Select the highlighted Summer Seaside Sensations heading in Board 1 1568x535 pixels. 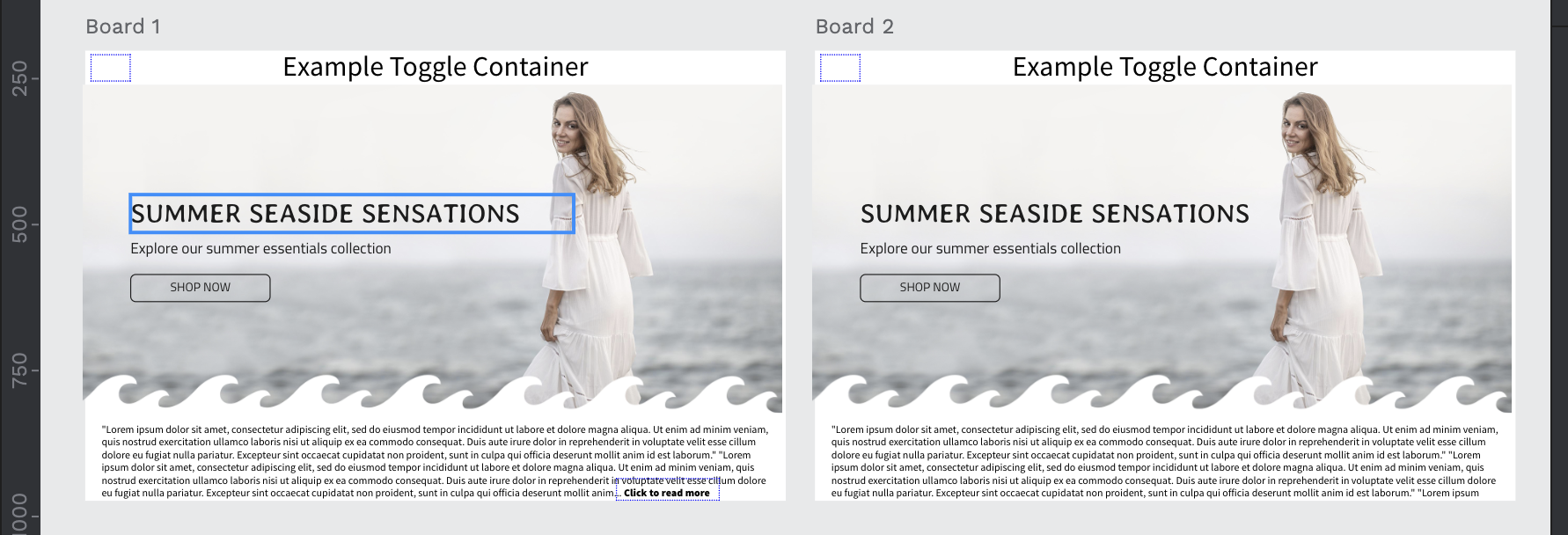tap(352, 214)
